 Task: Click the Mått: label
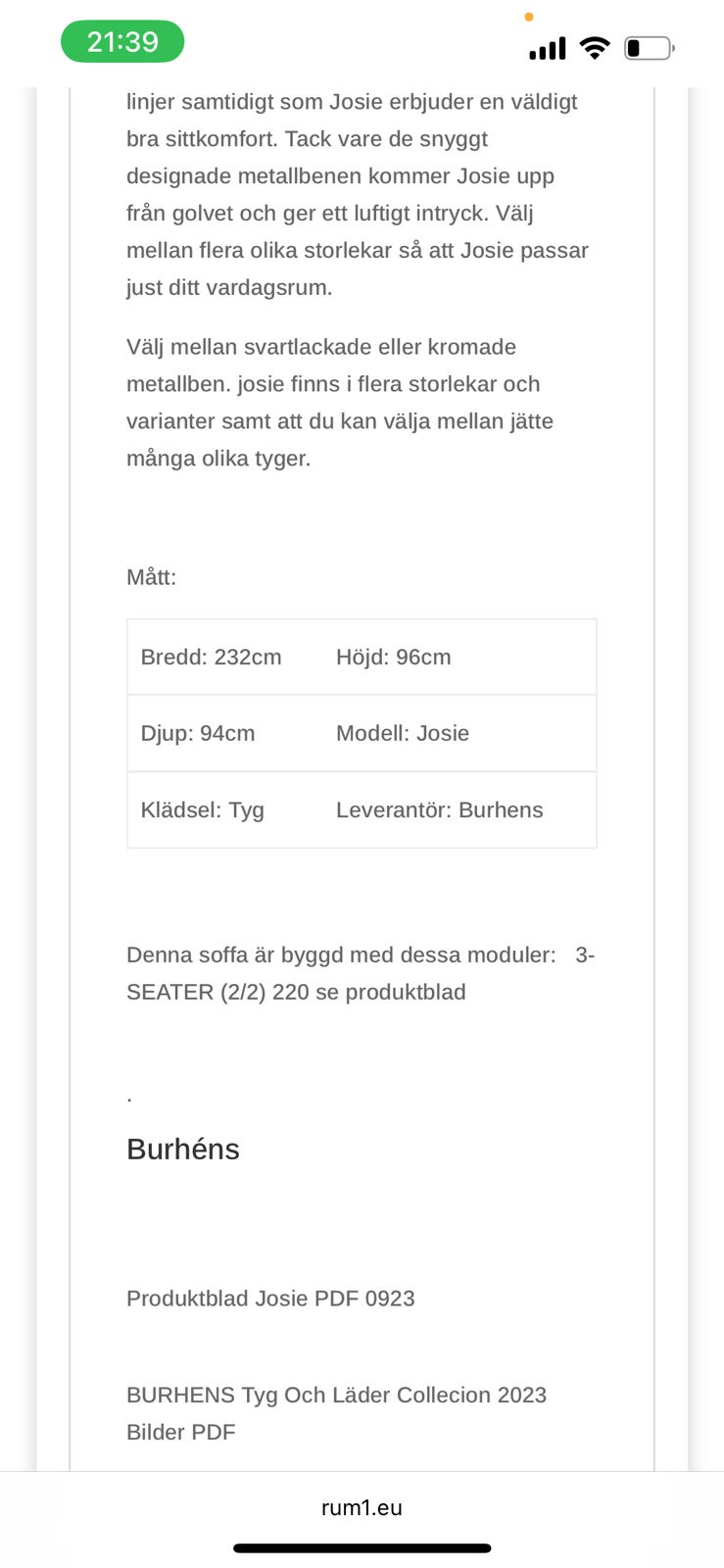point(151,577)
